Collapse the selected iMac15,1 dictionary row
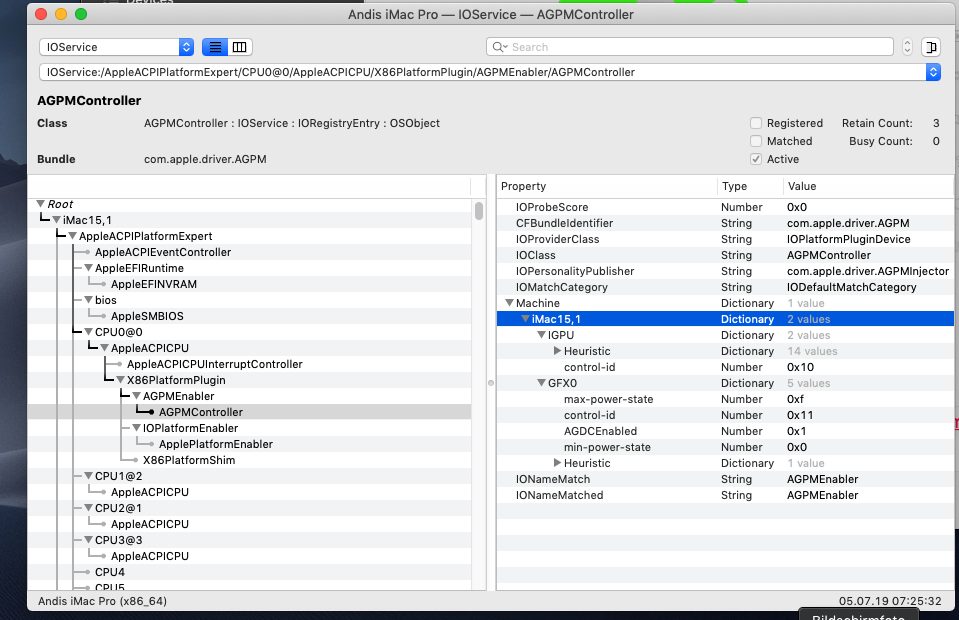The image size is (959, 620). [x=525, y=319]
